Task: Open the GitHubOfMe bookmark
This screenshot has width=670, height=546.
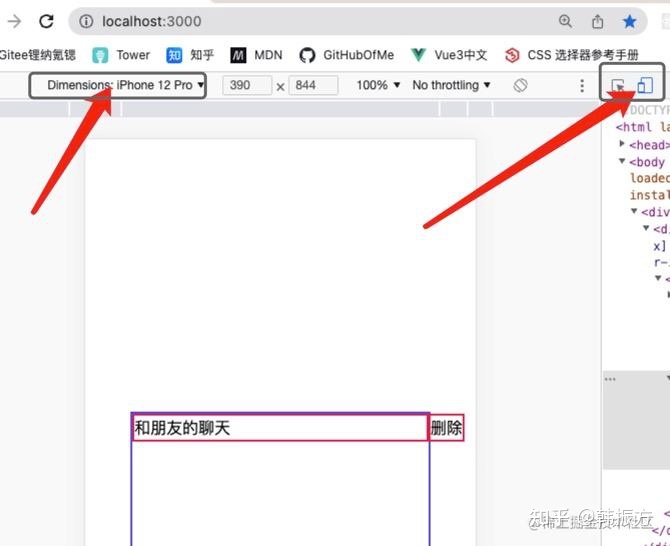Action: coord(347,55)
